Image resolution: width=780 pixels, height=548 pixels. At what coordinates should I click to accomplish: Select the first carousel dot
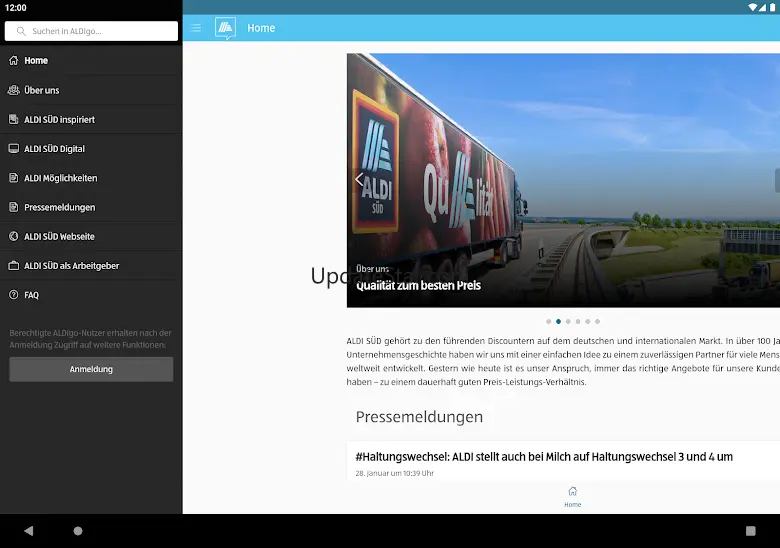pos(549,322)
